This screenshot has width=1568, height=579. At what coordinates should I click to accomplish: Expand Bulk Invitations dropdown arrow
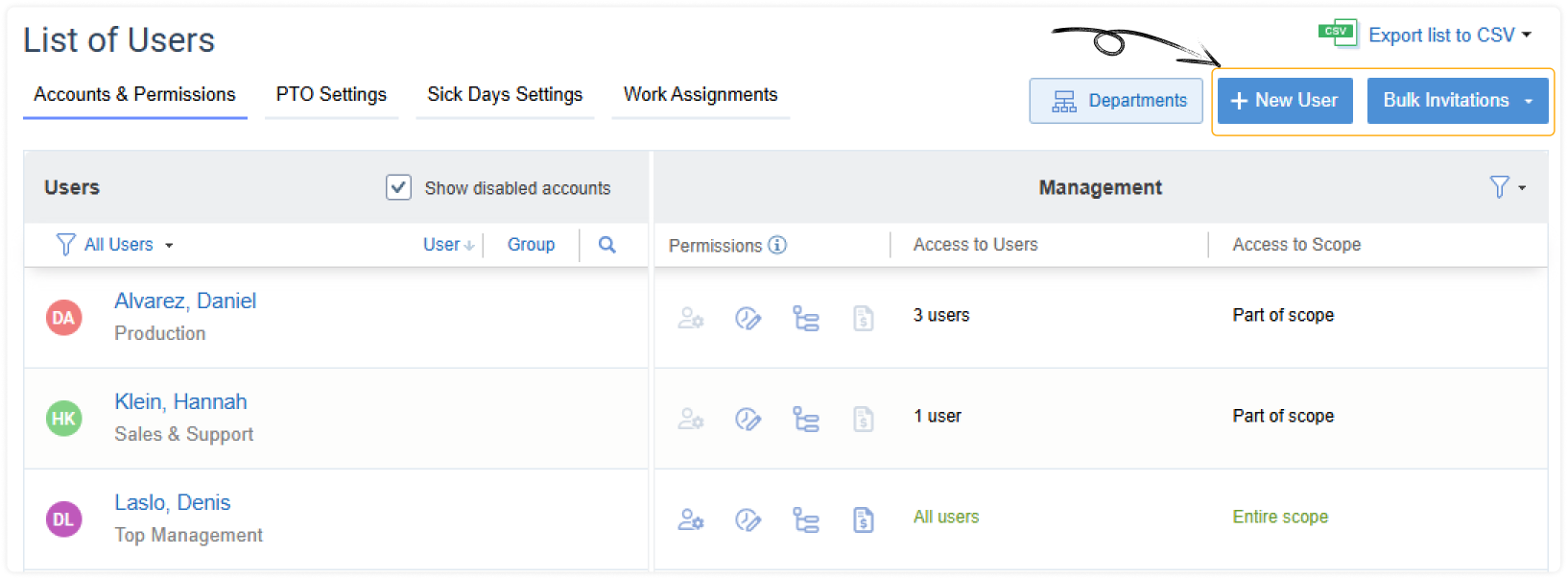pos(1529,101)
